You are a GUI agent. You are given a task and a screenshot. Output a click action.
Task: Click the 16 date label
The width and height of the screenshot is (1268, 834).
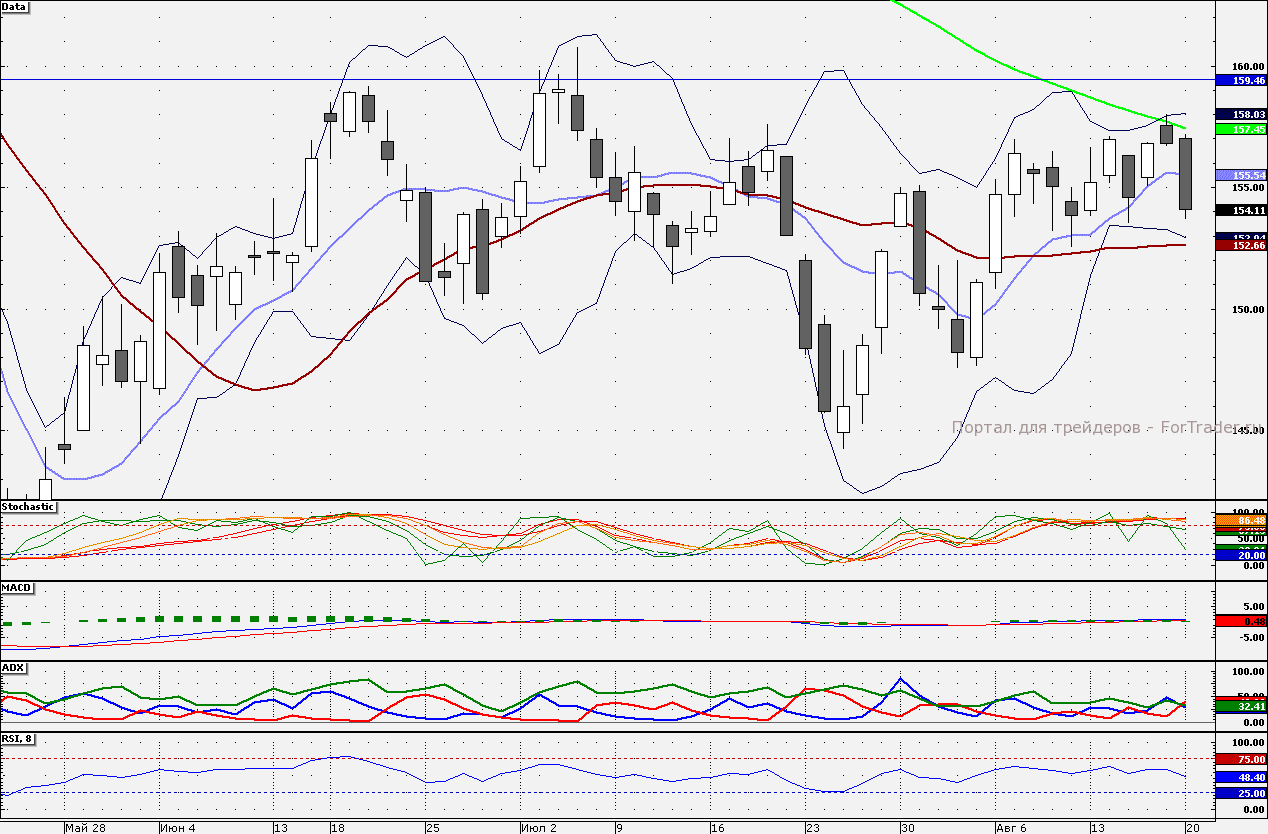coord(717,828)
